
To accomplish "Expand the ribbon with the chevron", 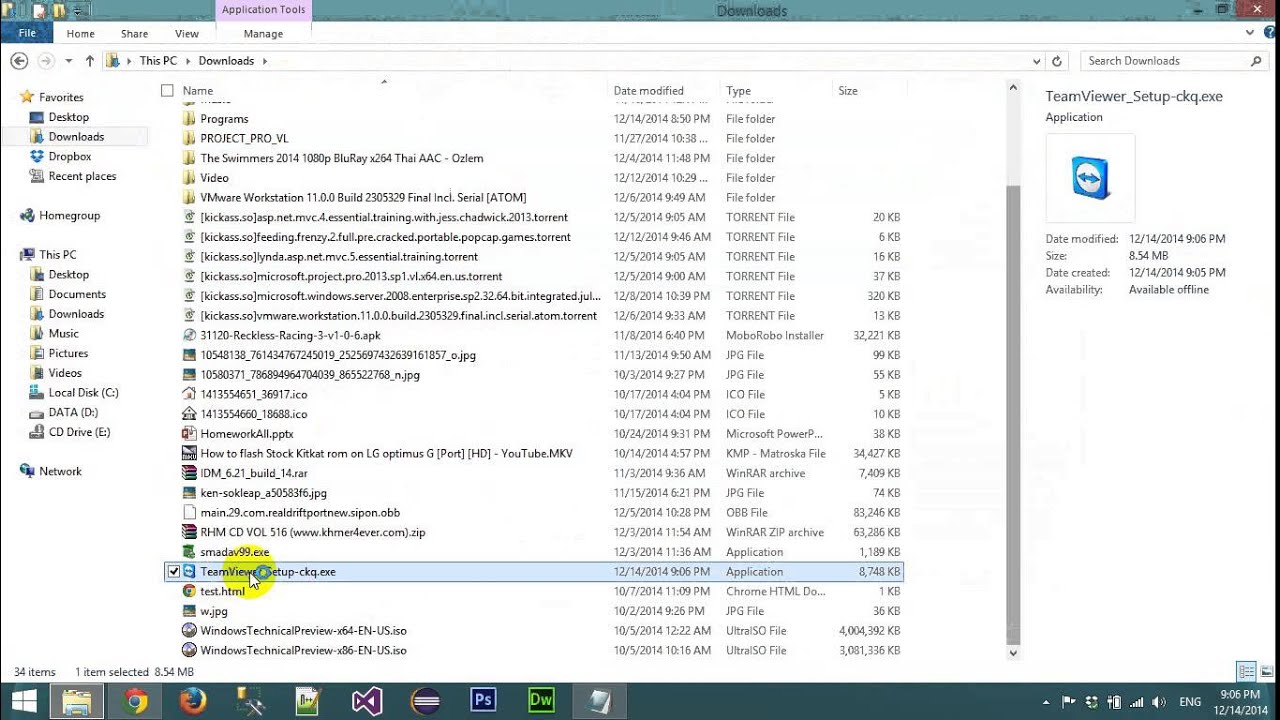I will [1250, 33].
